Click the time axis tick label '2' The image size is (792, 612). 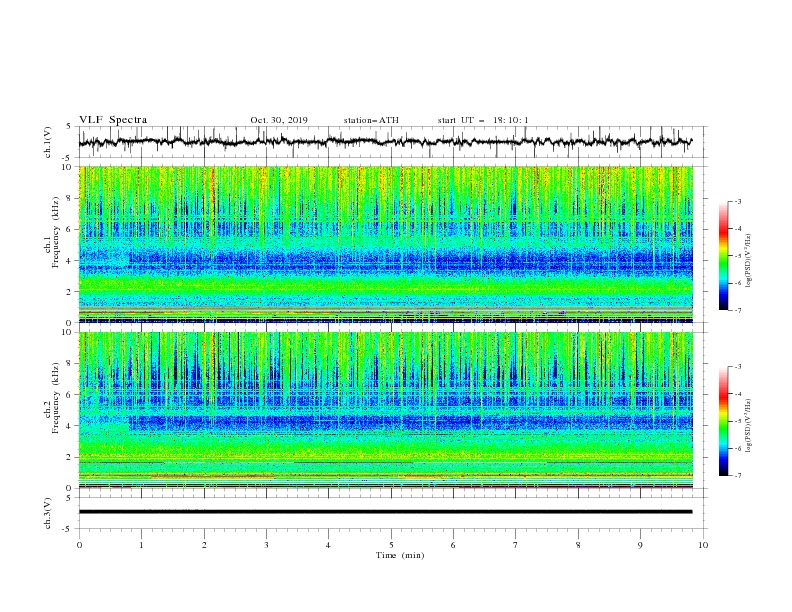(x=204, y=545)
